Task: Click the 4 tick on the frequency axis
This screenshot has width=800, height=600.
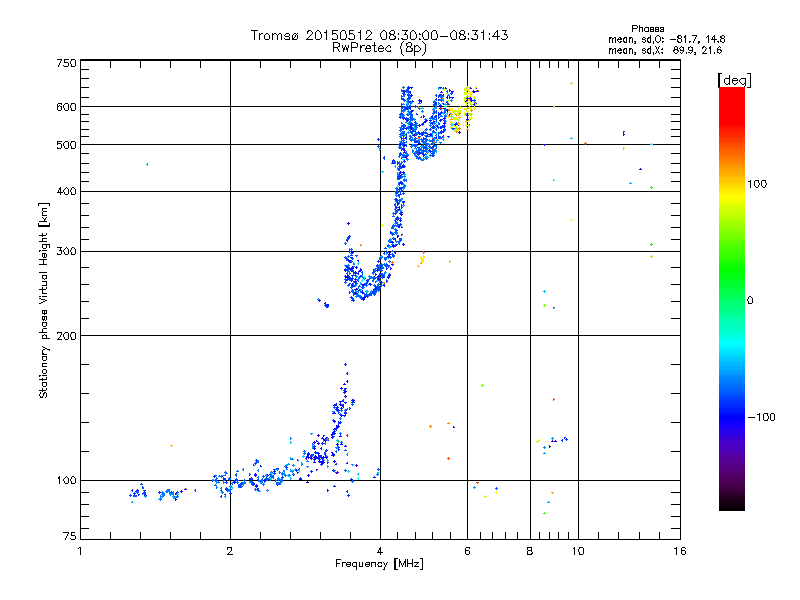Action: tap(380, 551)
